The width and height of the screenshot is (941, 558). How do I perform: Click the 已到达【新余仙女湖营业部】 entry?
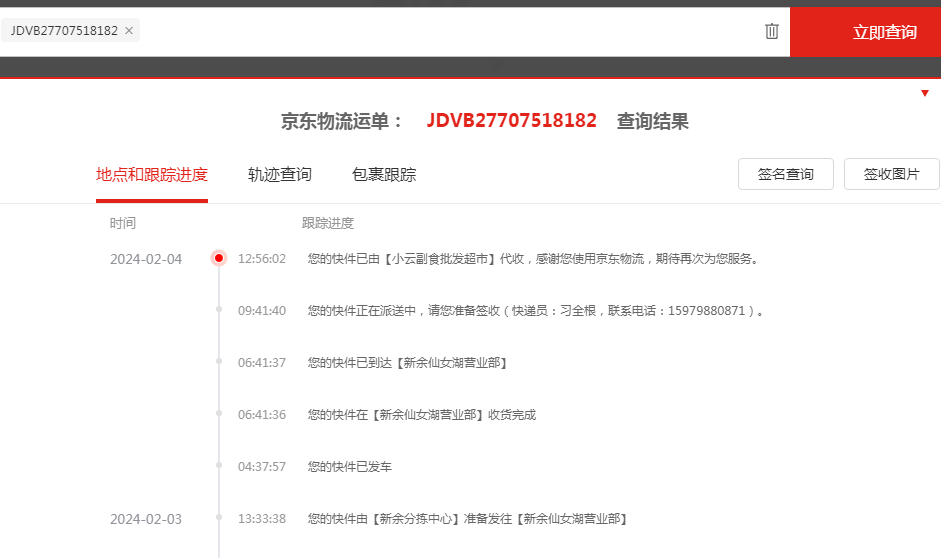tap(408, 362)
